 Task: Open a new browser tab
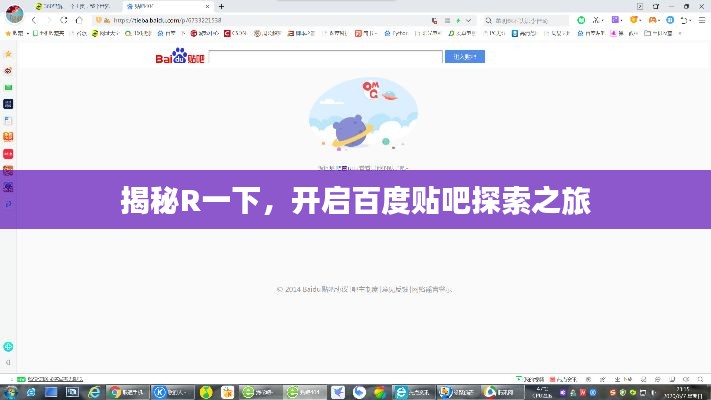(x=221, y=6)
